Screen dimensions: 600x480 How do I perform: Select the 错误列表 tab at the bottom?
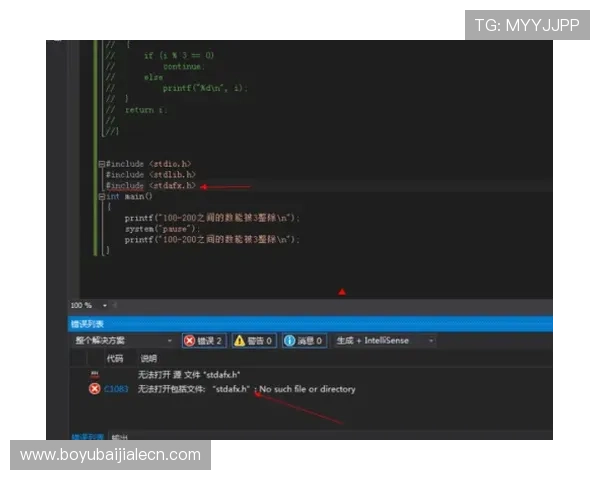click(88, 437)
